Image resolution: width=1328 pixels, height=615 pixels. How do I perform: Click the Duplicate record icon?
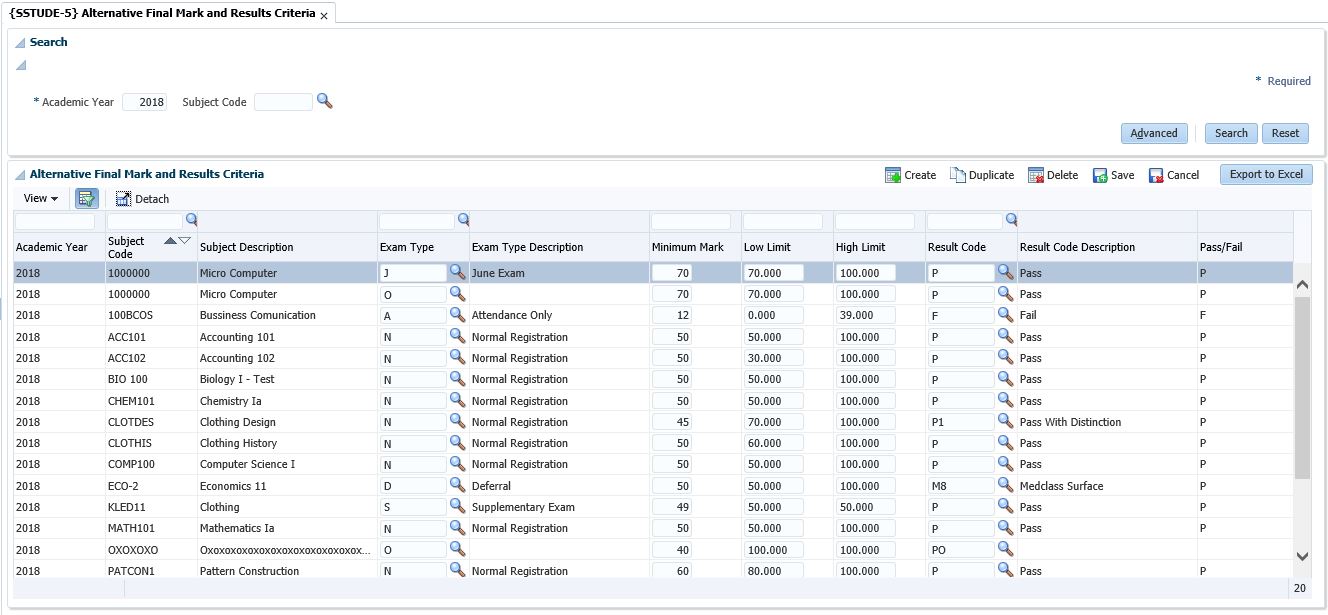point(957,175)
